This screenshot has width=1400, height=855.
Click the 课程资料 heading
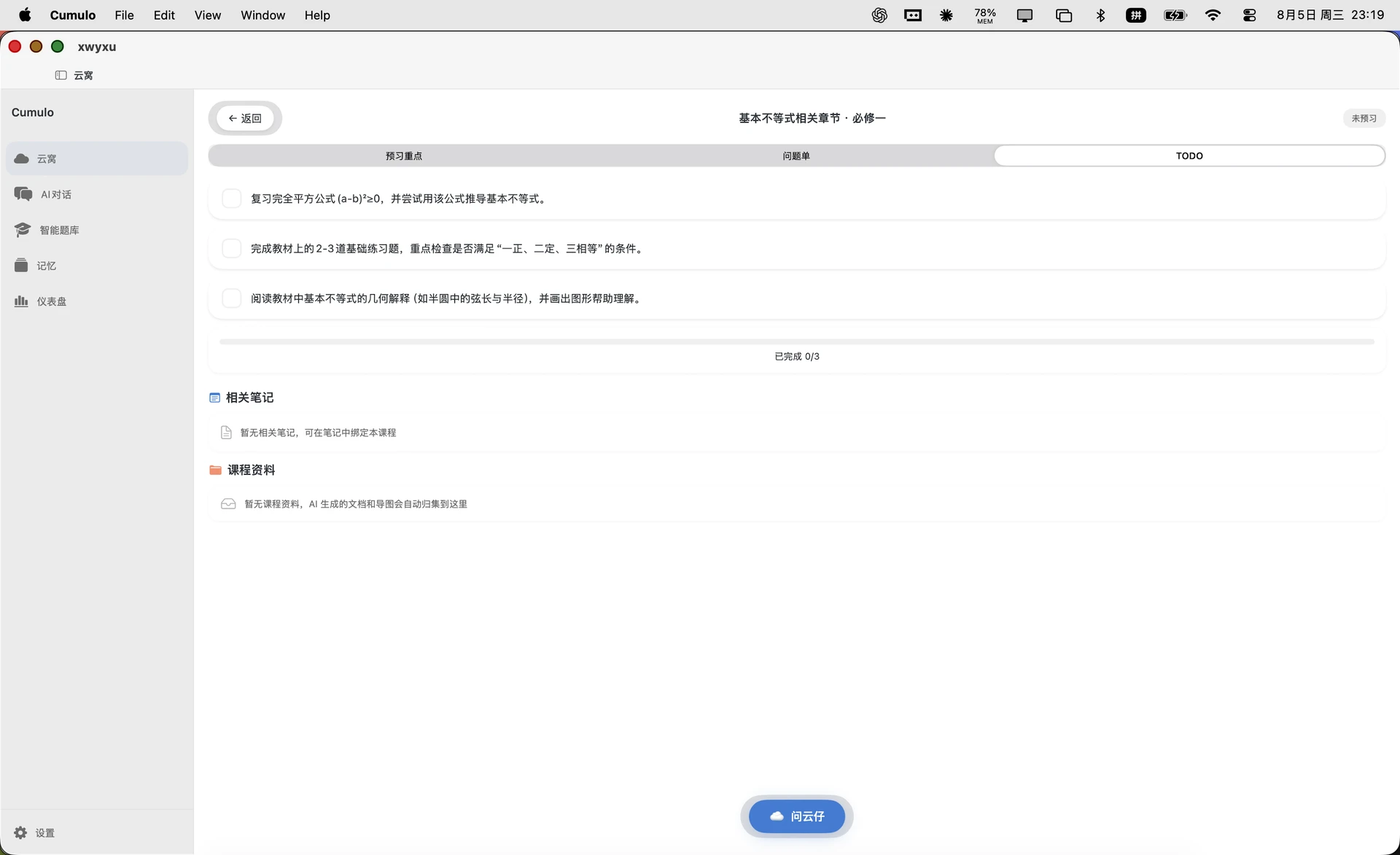(251, 470)
